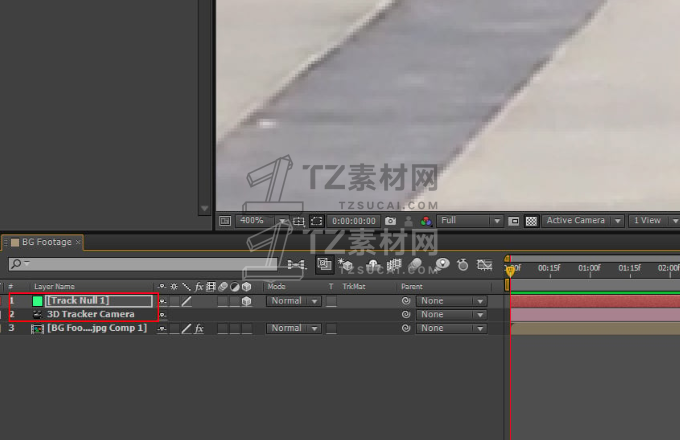This screenshot has width=680, height=440.
Task: Toggle shy switch on BG Footage layer
Action: point(162,329)
